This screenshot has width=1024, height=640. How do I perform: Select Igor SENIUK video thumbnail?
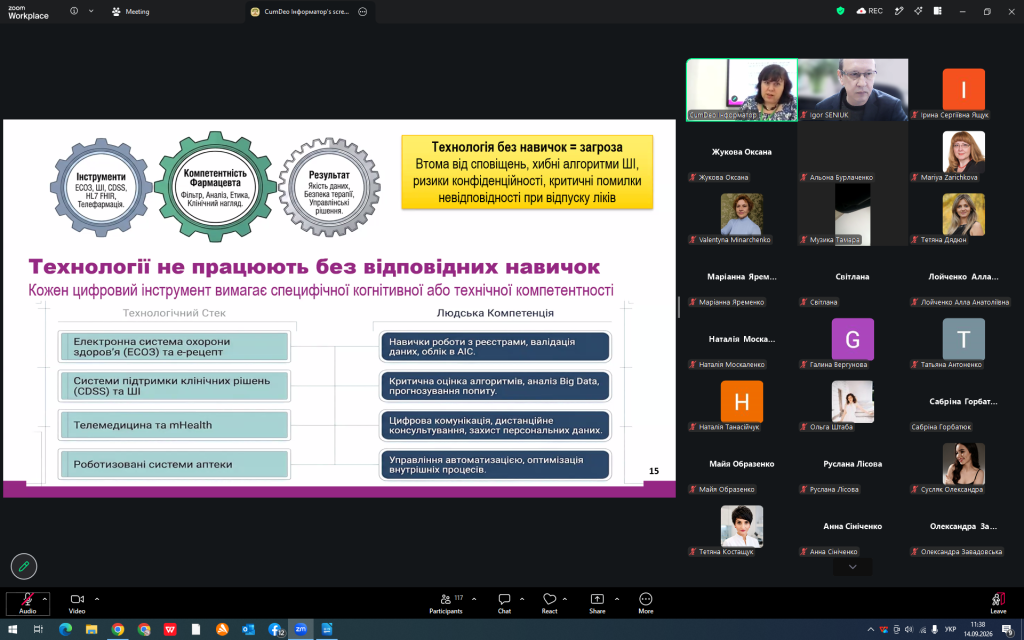pyautogui.click(x=852, y=89)
